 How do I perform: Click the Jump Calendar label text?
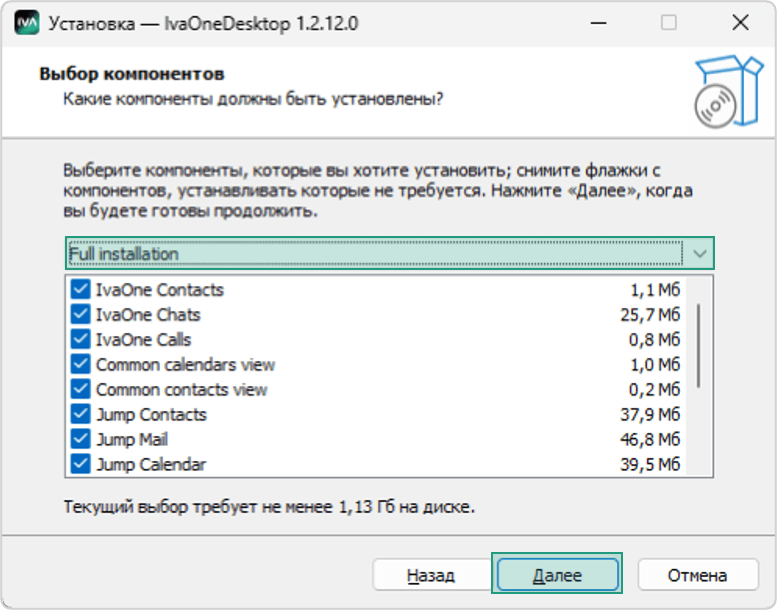[151, 465]
